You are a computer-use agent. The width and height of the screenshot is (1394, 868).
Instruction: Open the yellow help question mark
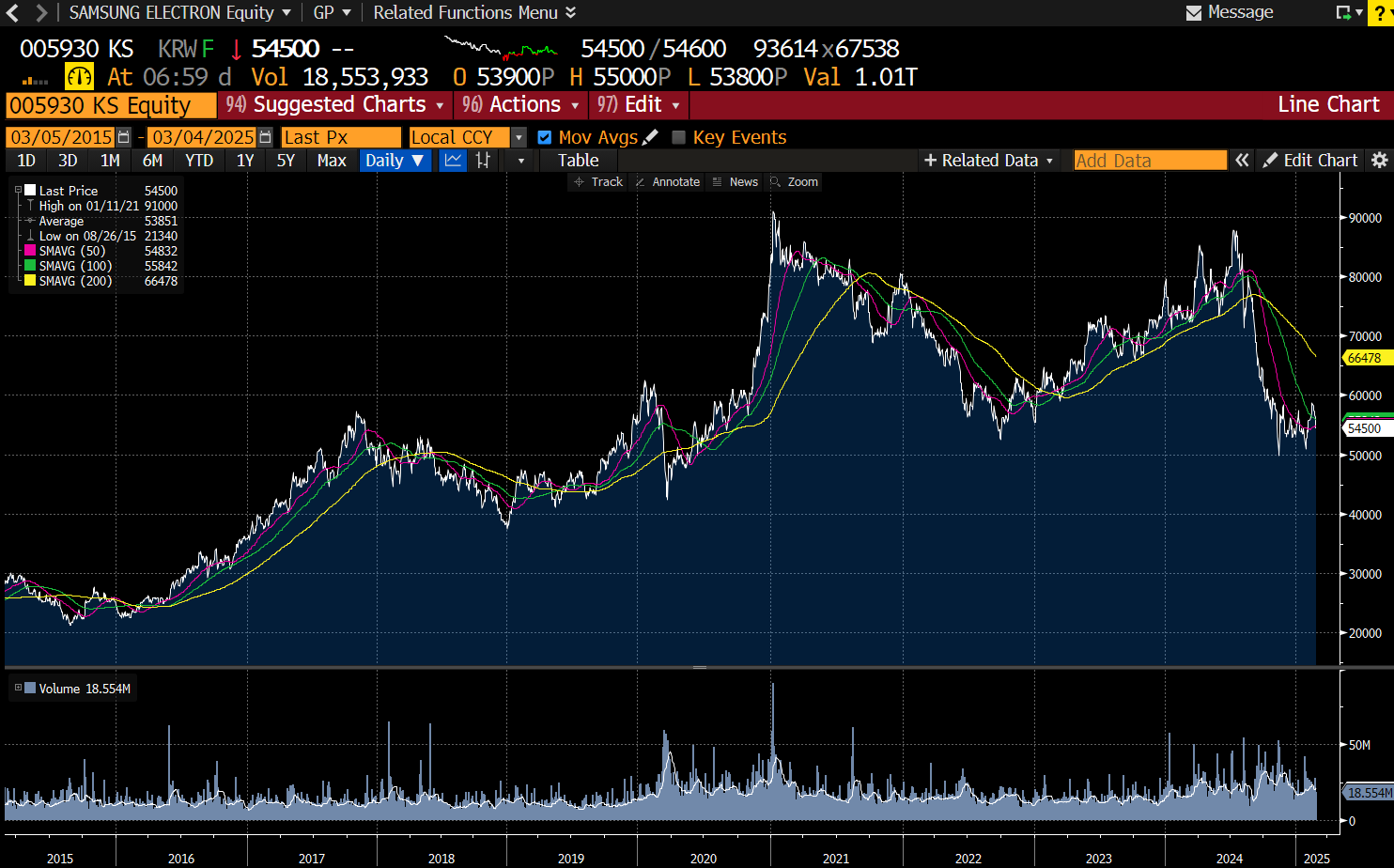pos(1380,13)
